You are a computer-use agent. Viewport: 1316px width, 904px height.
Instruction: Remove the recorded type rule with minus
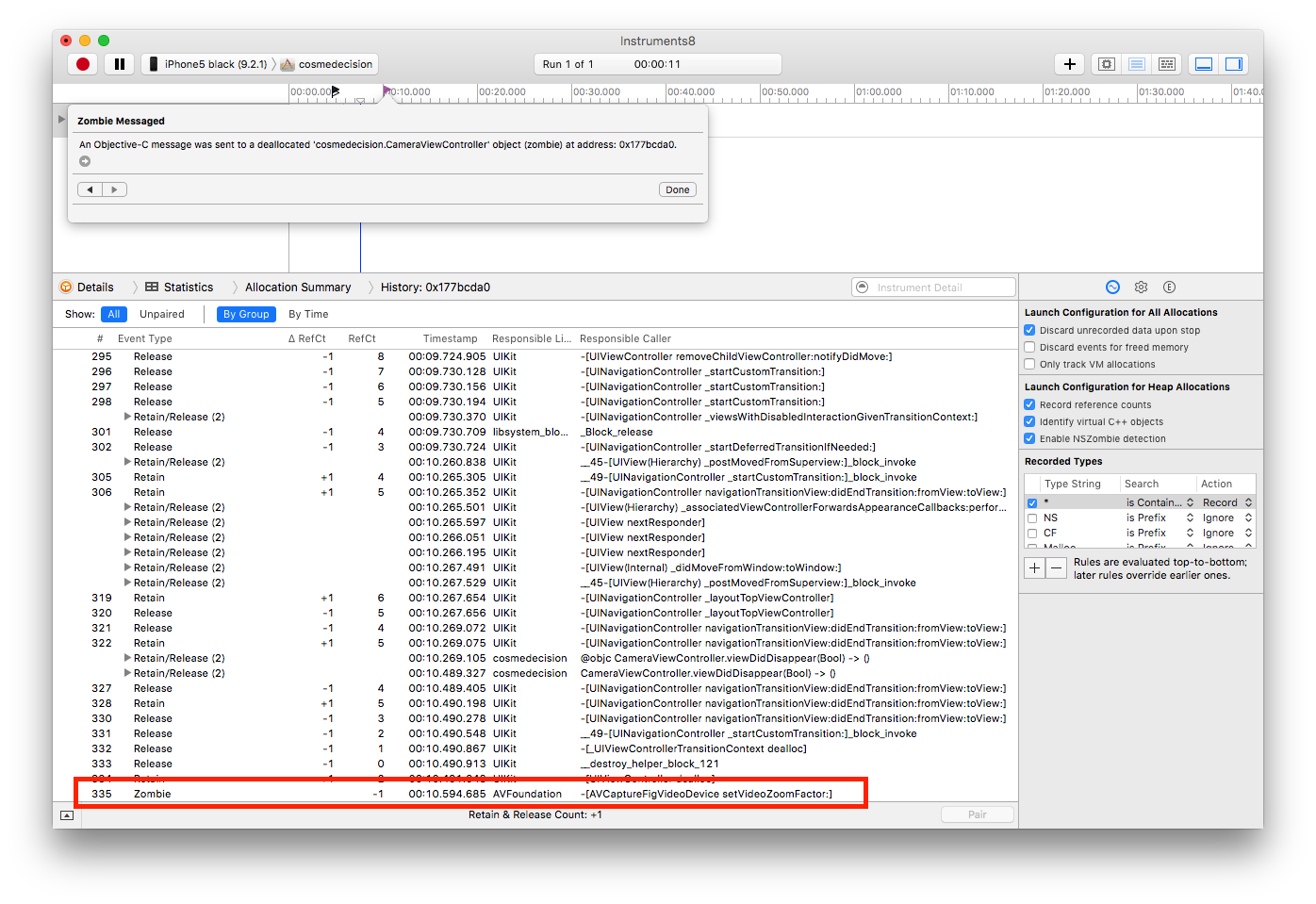(x=1057, y=567)
